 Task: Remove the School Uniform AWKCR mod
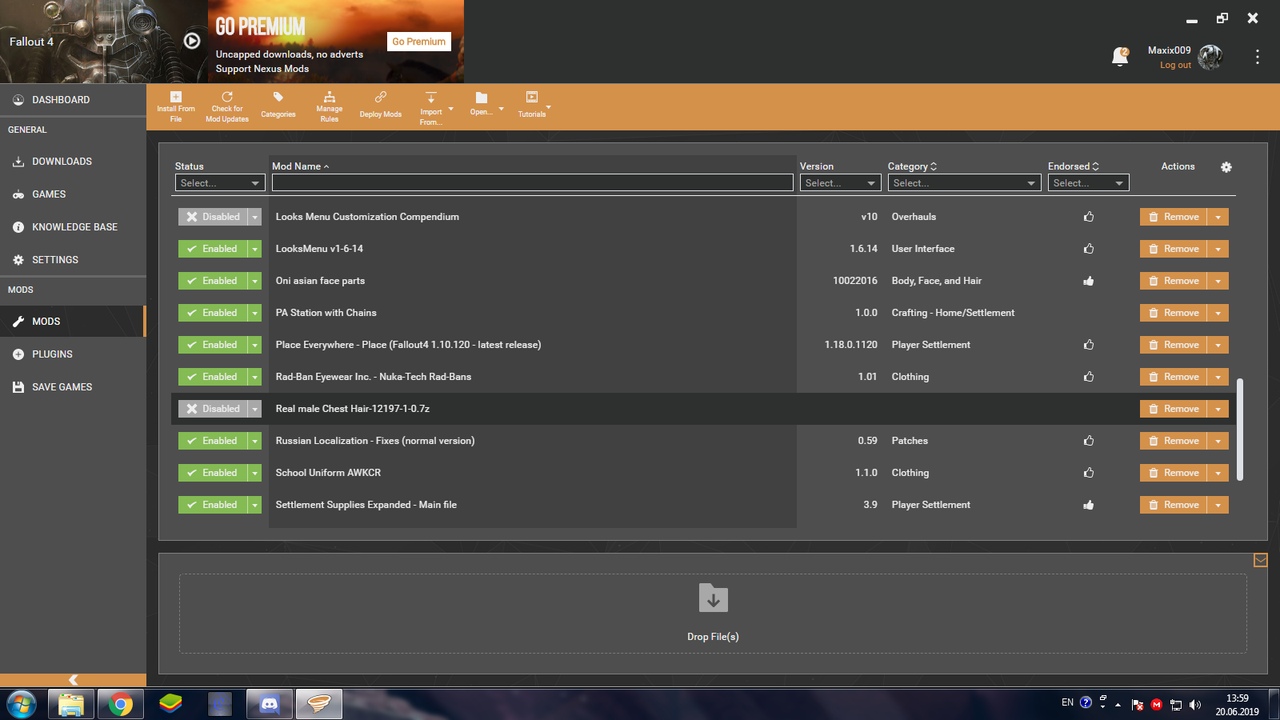click(x=1173, y=473)
